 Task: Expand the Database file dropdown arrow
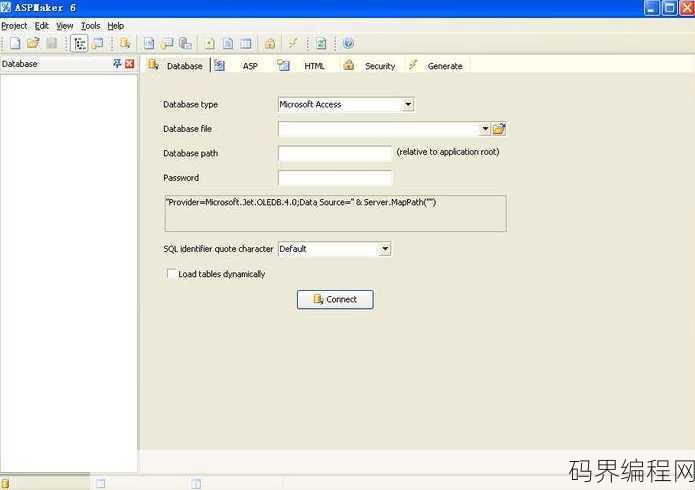pos(485,129)
